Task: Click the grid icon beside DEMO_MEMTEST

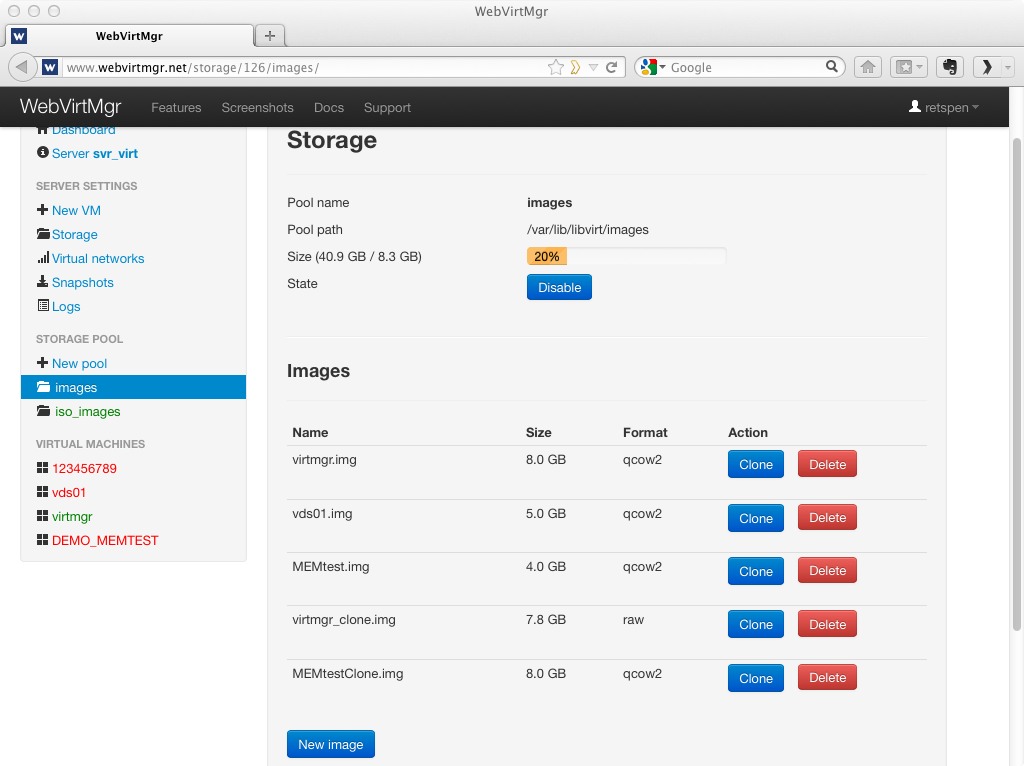Action: (x=42, y=540)
